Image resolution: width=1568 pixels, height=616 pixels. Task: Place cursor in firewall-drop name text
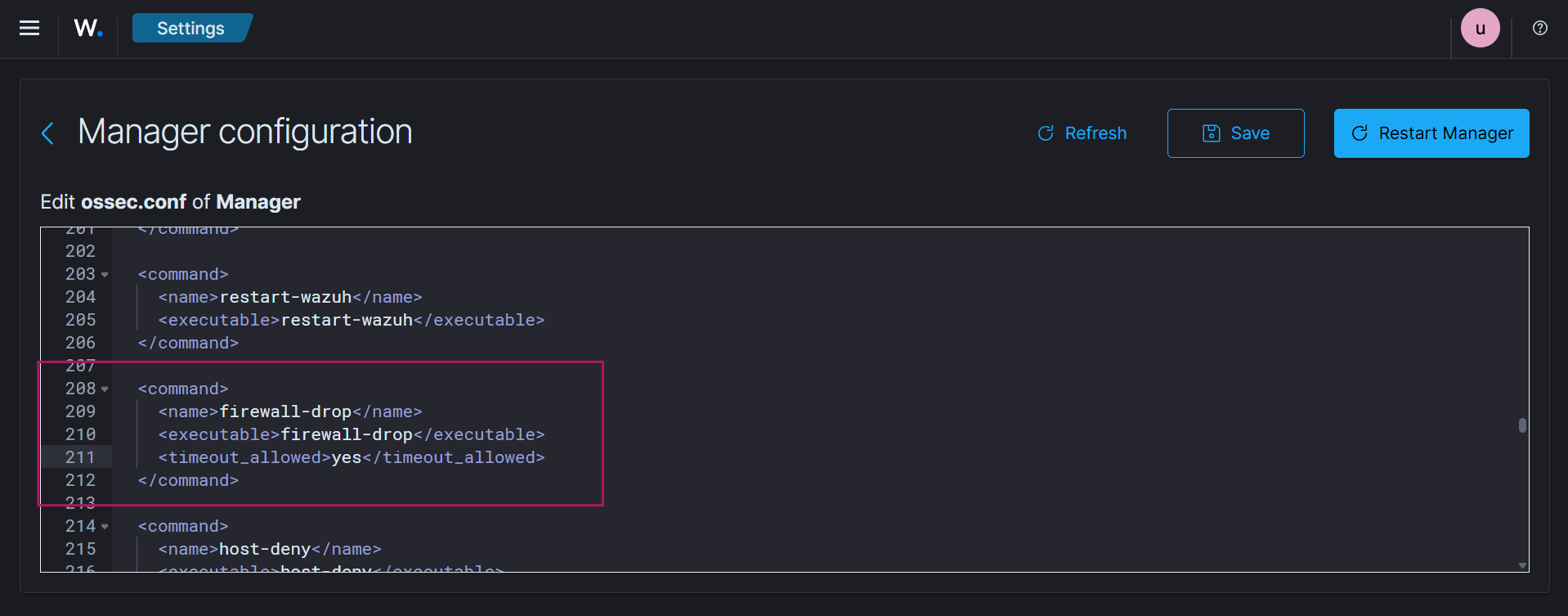coord(284,412)
